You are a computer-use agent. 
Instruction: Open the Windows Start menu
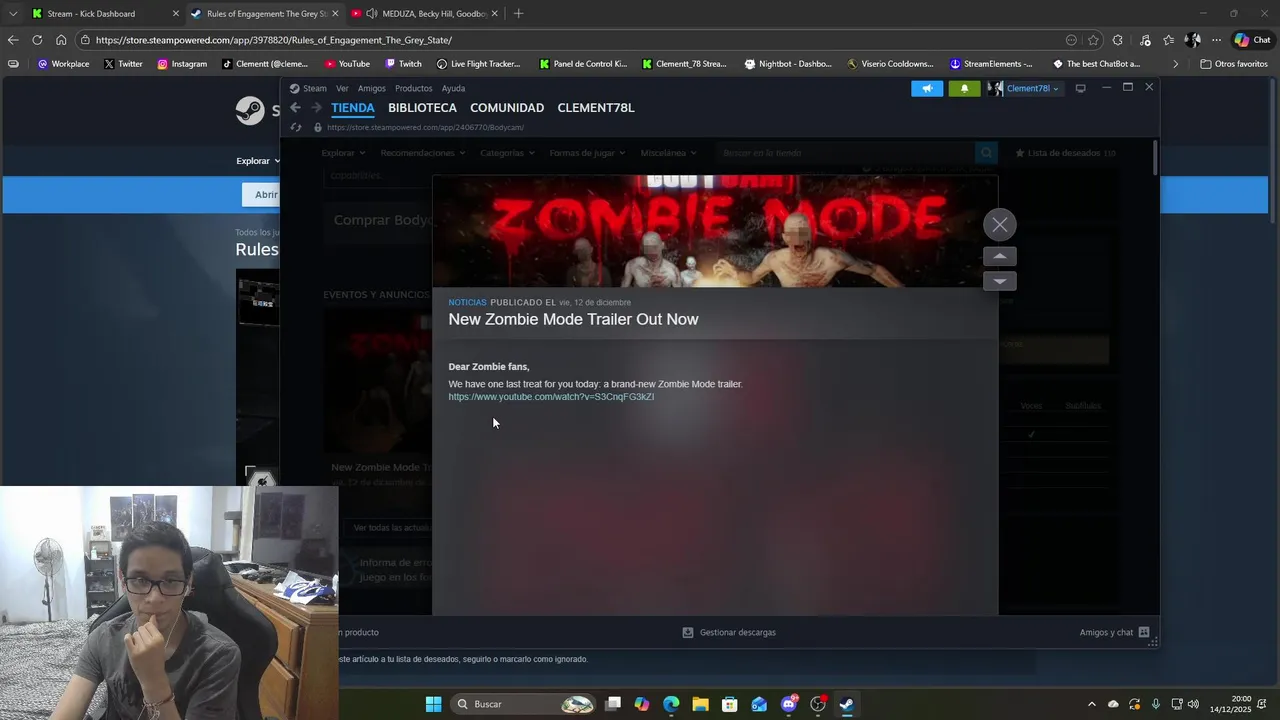[x=433, y=704]
